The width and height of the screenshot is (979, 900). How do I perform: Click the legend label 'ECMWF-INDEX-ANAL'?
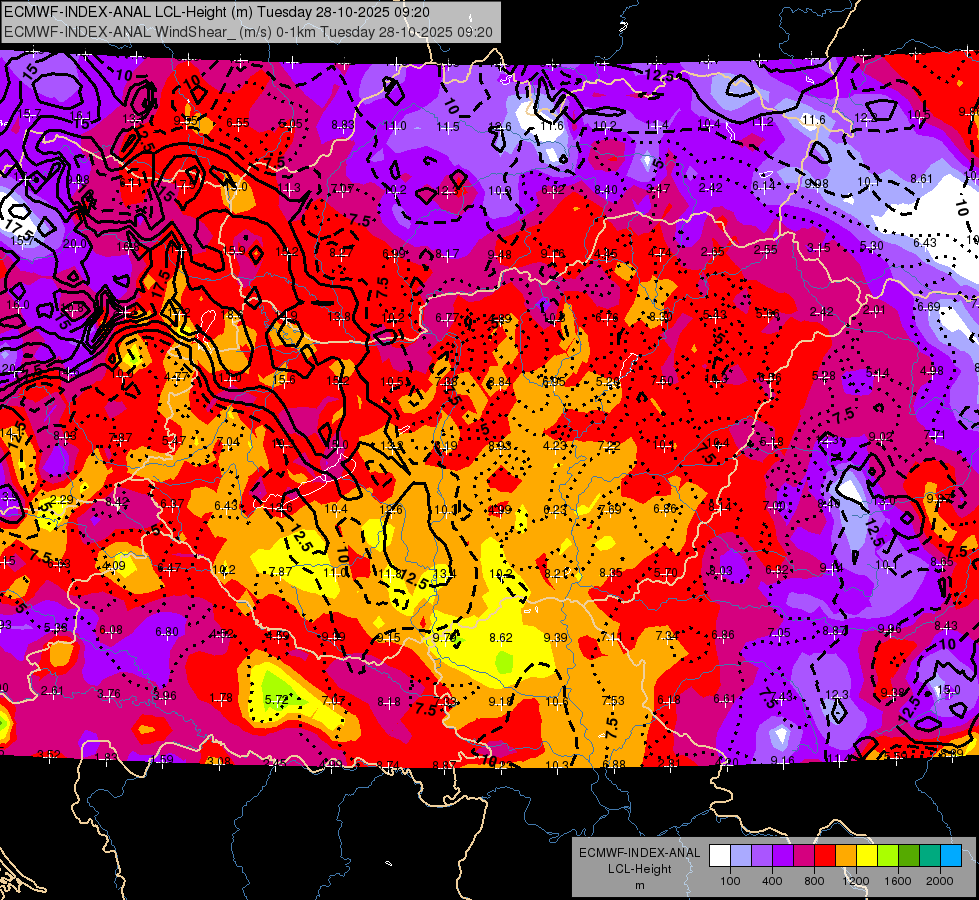point(639,853)
